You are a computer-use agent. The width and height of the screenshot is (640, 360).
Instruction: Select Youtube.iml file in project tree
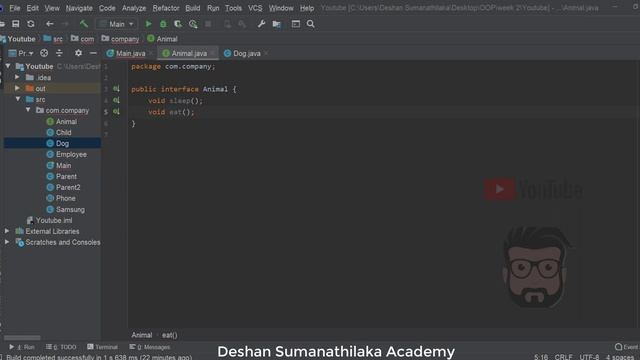[x=49, y=220]
